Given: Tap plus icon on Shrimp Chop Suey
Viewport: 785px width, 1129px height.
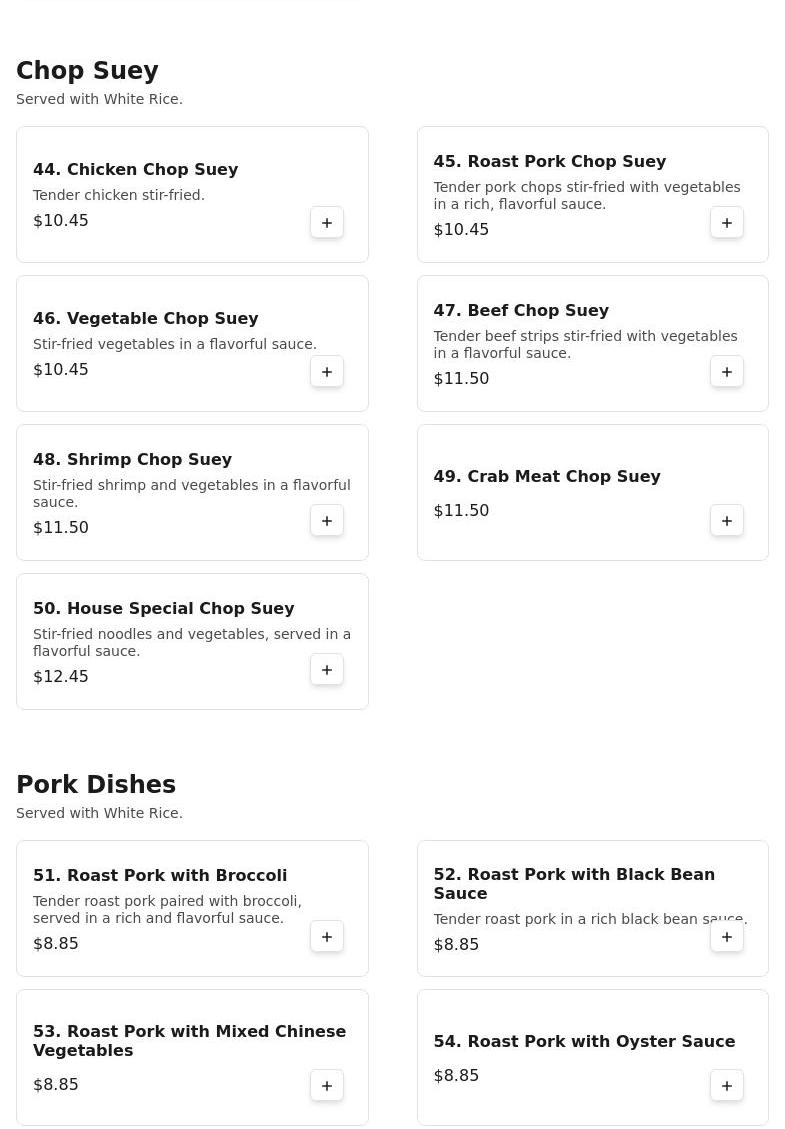Looking at the screenshot, I should pos(326,521).
